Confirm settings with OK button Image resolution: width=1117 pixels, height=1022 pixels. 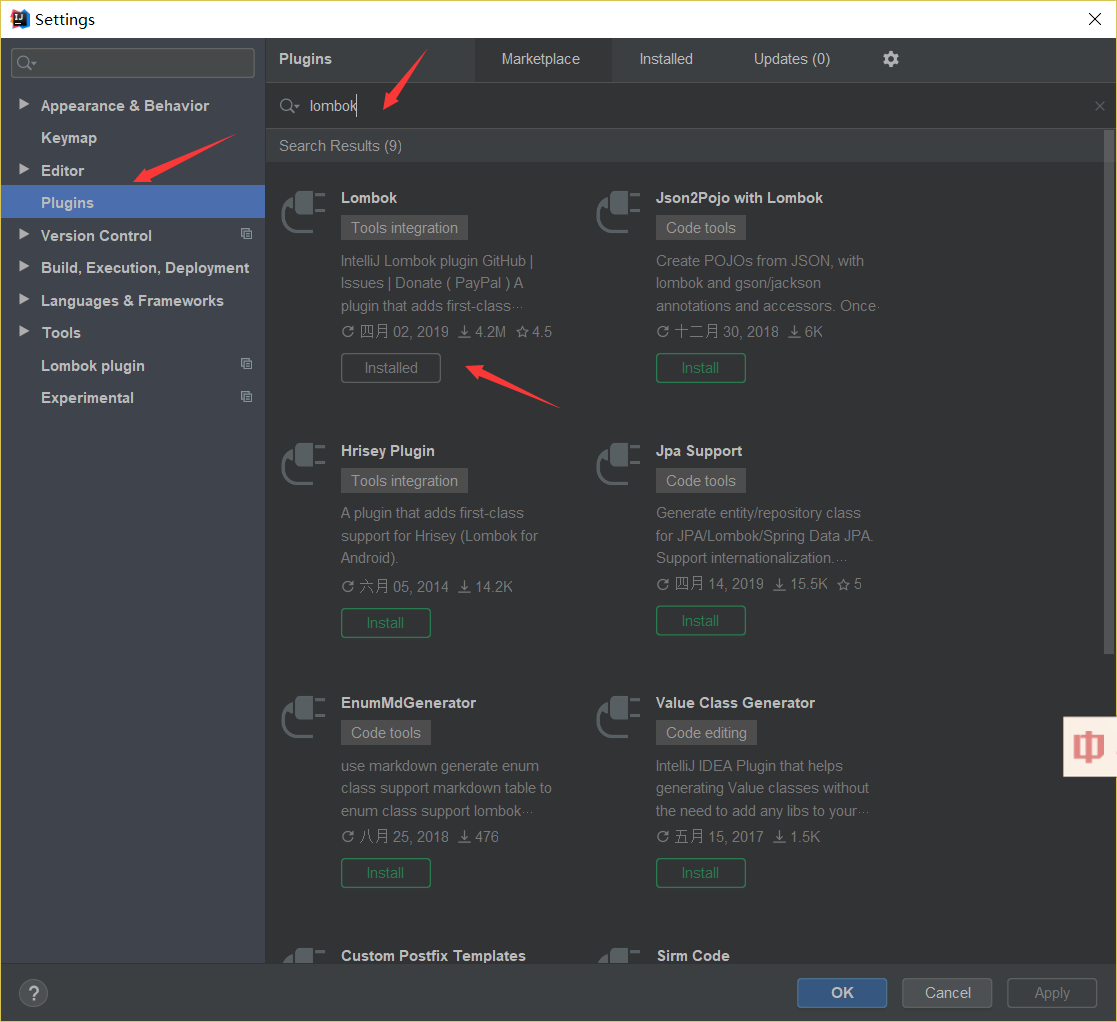click(842, 993)
